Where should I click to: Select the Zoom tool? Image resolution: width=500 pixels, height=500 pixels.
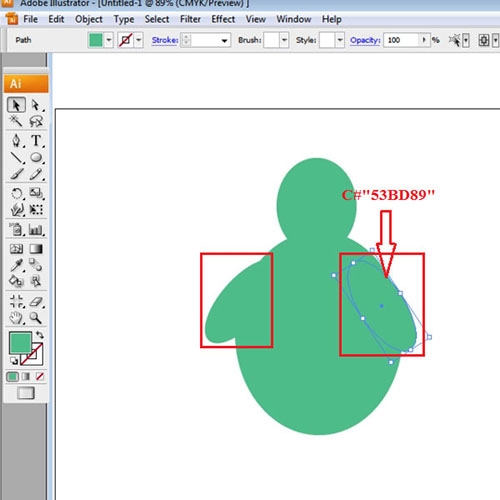[36, 318]
